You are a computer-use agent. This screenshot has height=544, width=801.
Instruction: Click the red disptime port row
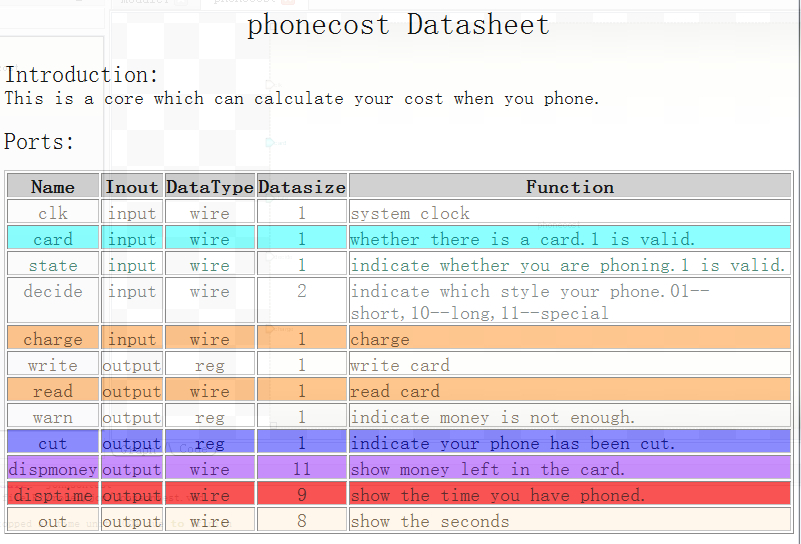[x=399, y=495]
